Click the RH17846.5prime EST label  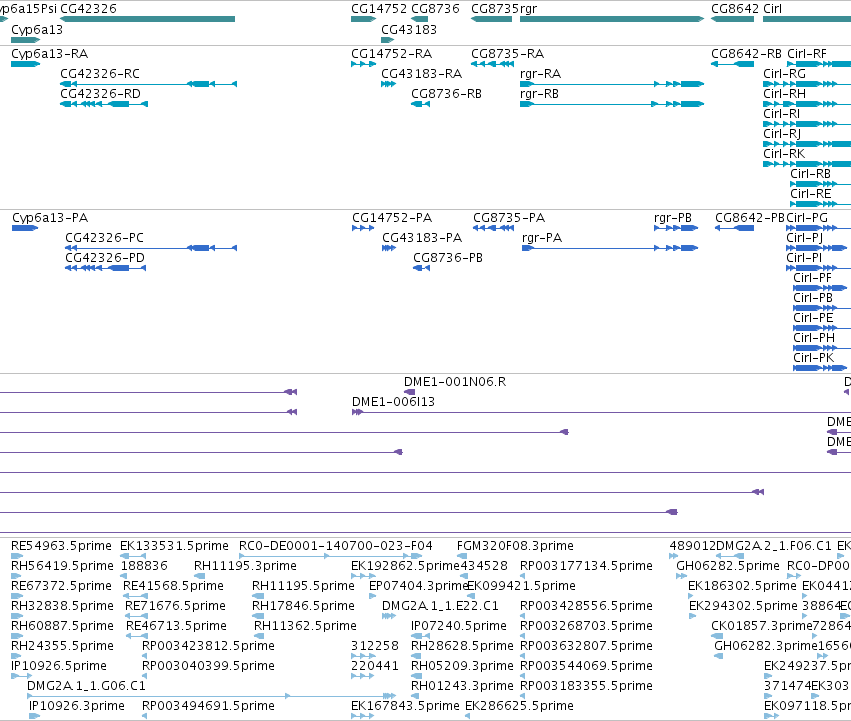[303, 606]
